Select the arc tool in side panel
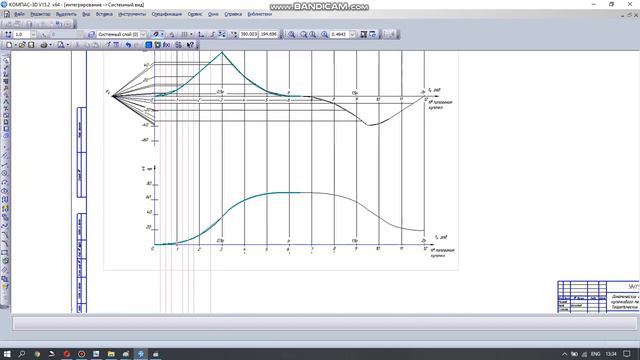This screenshot has height=360, width=640. tap(5, 182)
